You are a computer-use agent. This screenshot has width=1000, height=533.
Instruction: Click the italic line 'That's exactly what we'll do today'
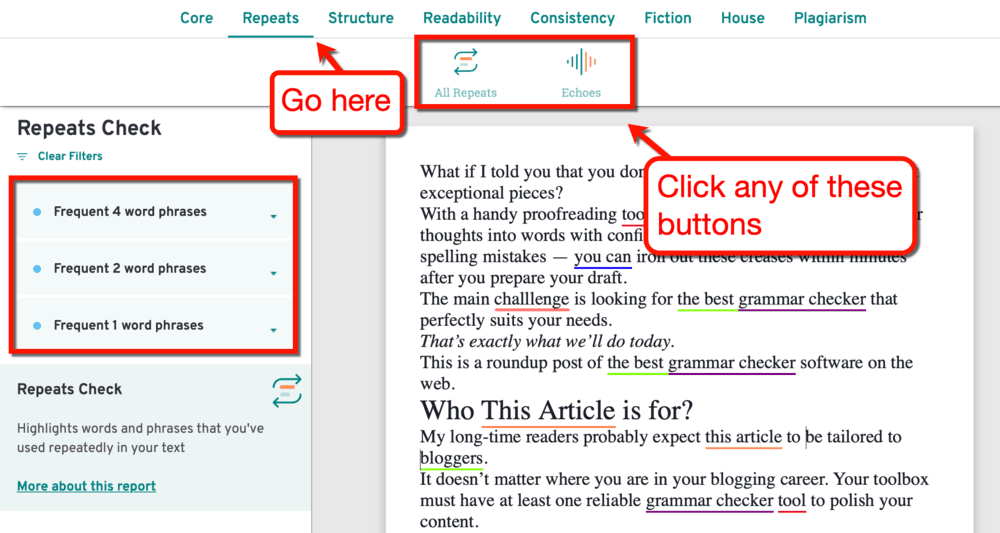click(x=547, y=342)
